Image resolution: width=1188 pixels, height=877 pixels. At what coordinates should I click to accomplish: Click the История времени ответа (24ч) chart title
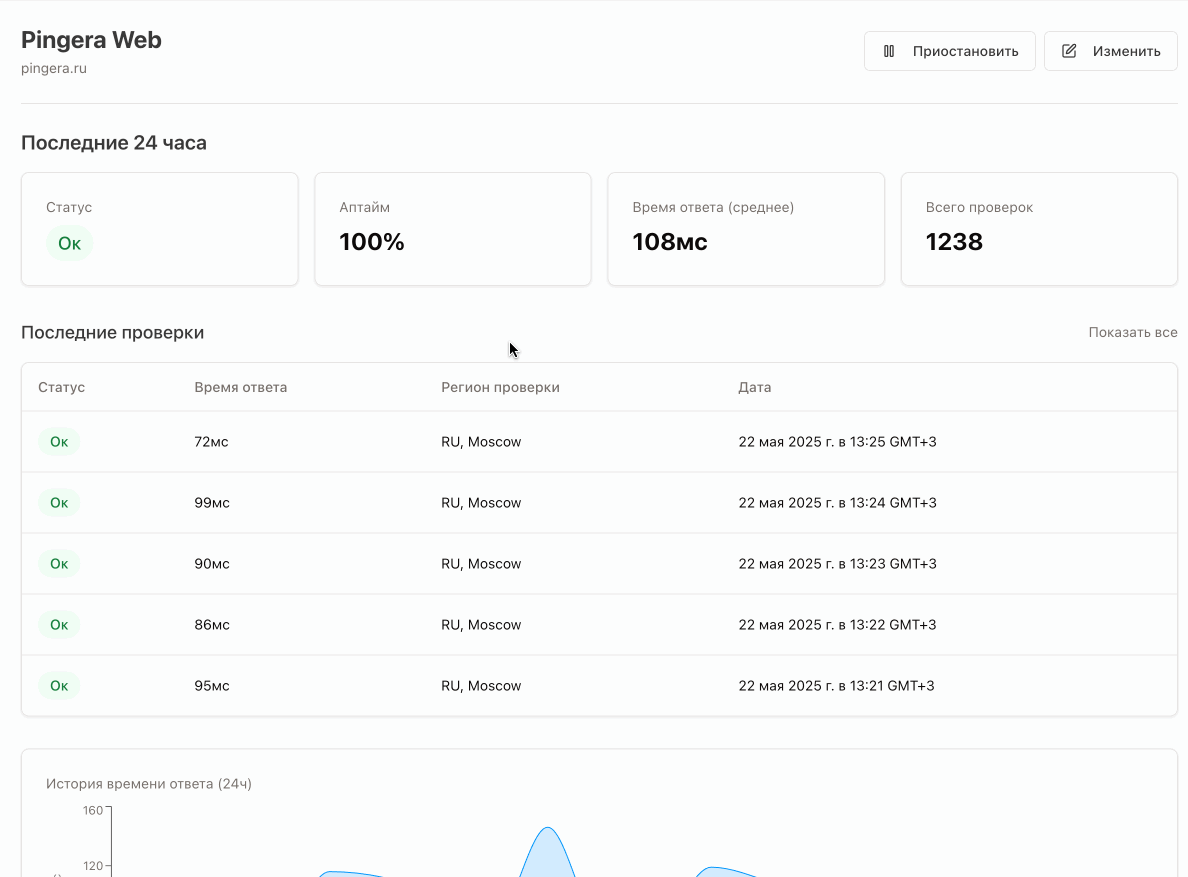(148, 784)
